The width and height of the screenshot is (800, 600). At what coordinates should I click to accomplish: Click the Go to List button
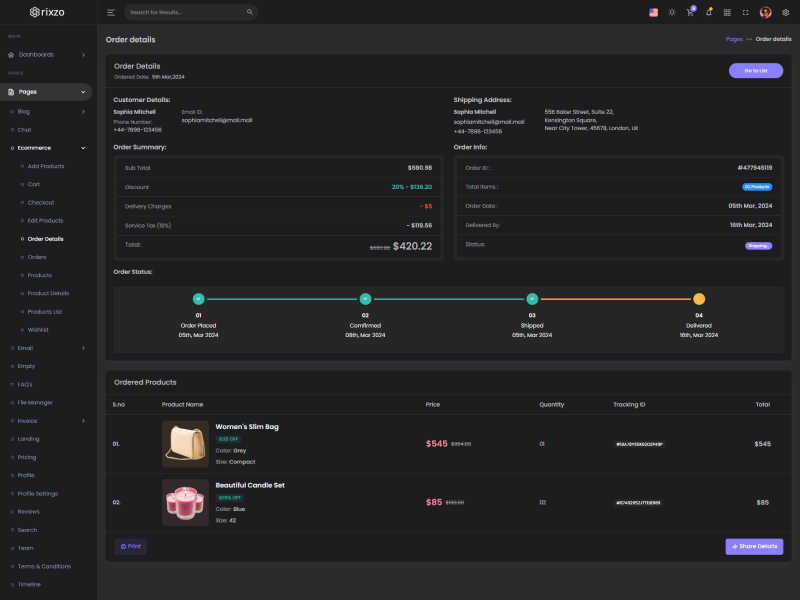(x=755, y=70)
